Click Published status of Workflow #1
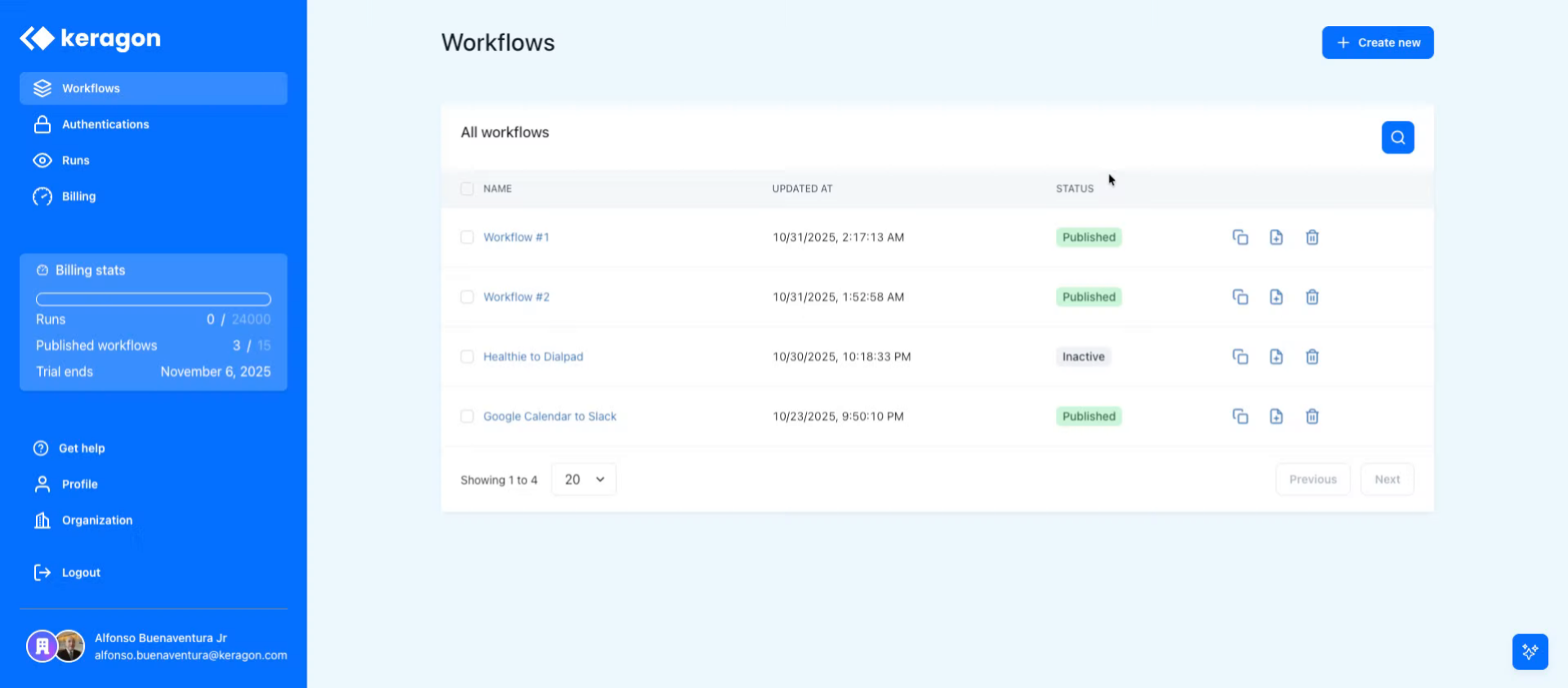The width and height of the screenshot is (1568, 688). pos(1089,237)
